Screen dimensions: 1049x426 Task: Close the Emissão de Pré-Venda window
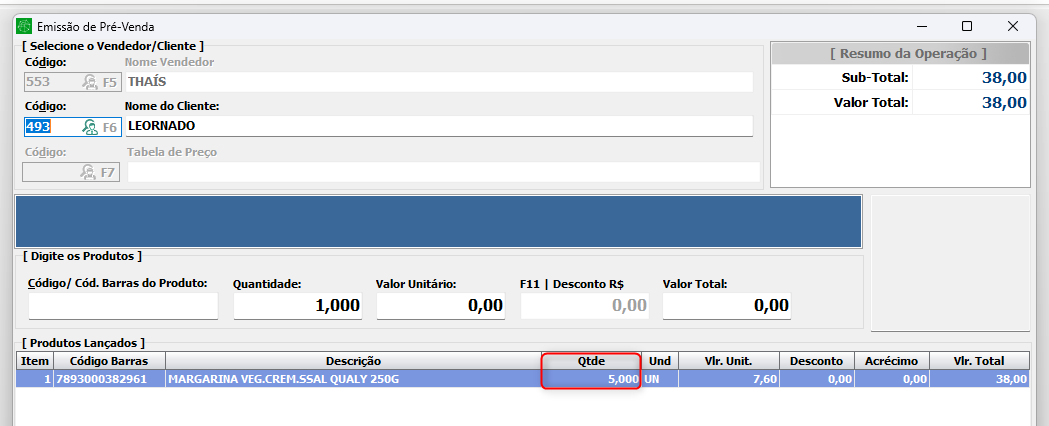1013,25
